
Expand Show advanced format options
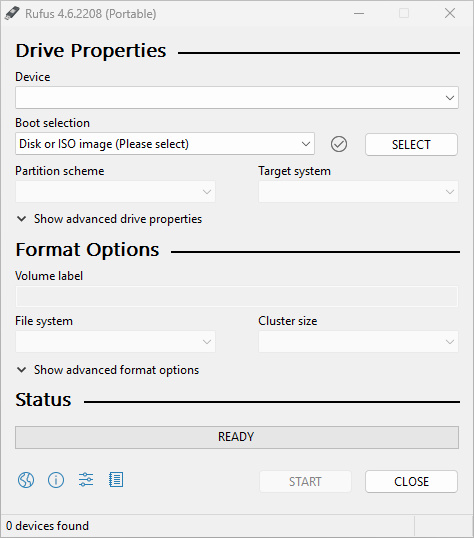[108, 370]
